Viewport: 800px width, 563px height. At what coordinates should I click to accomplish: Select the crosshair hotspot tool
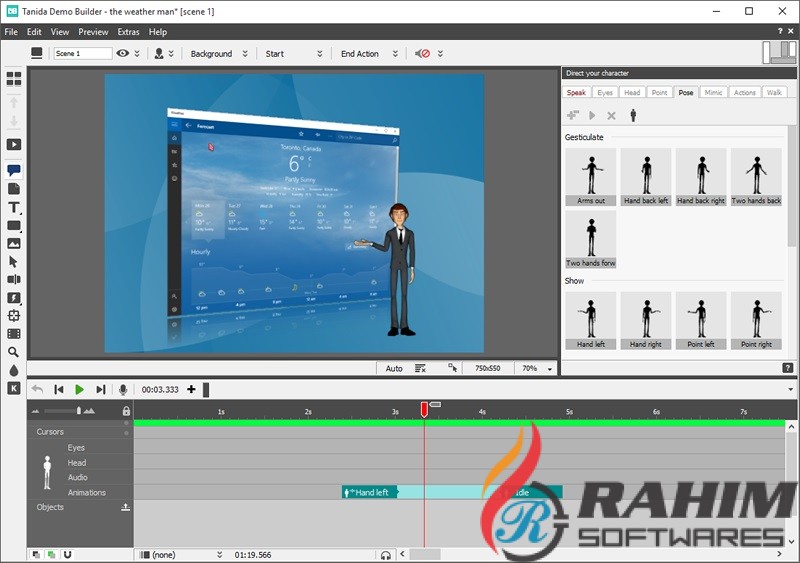pos(14,315)
